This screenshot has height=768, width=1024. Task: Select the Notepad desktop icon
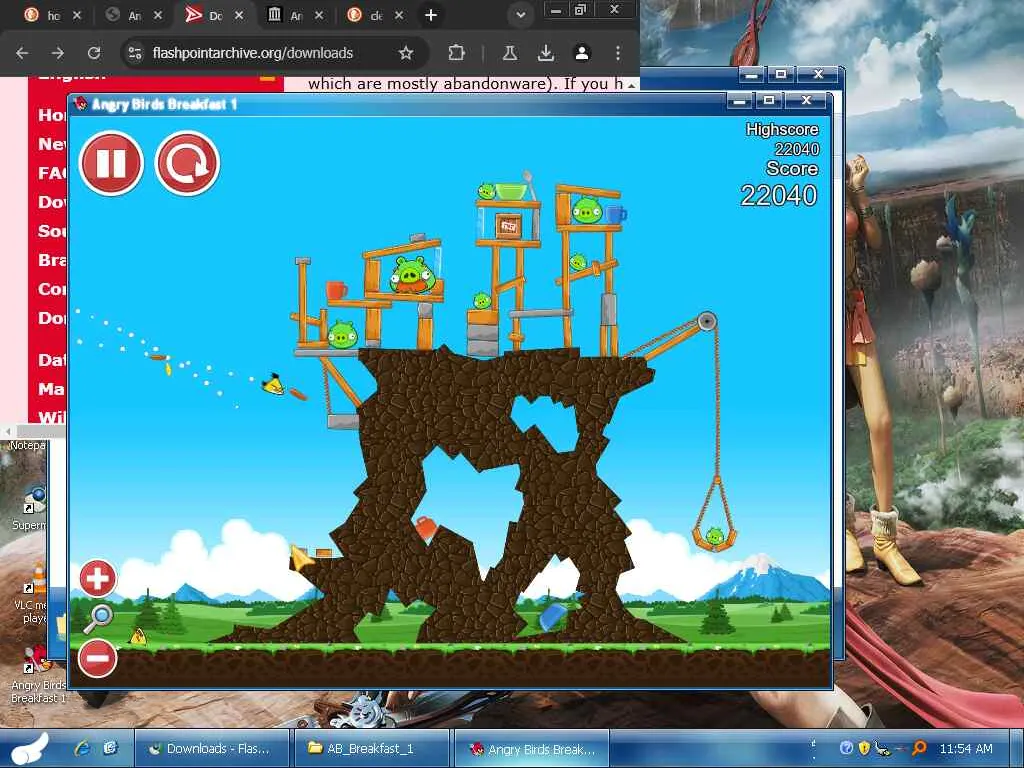[26, 445]
